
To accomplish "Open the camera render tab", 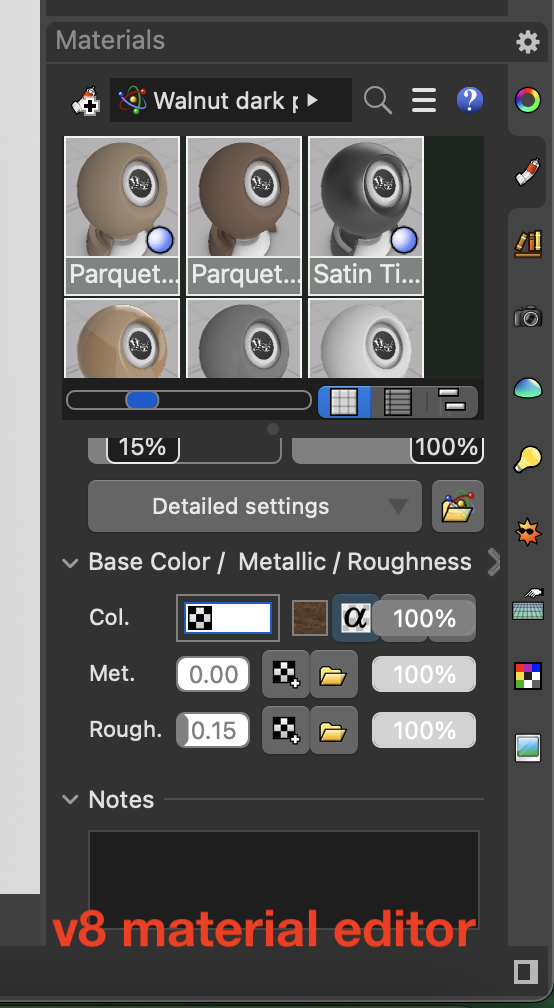I will [x=528, y=316].
